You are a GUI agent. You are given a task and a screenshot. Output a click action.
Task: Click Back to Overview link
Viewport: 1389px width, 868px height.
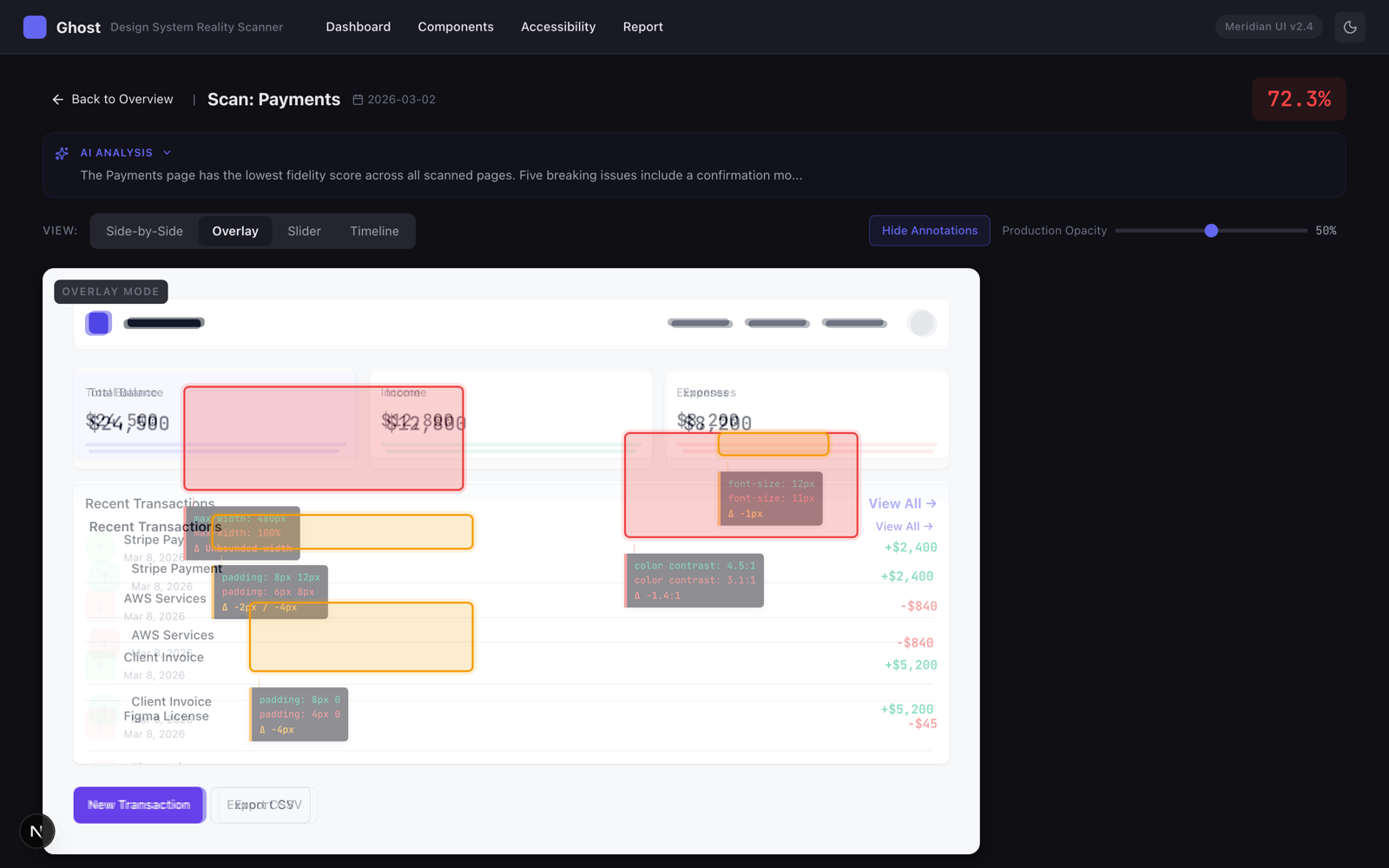click(122, 100)
